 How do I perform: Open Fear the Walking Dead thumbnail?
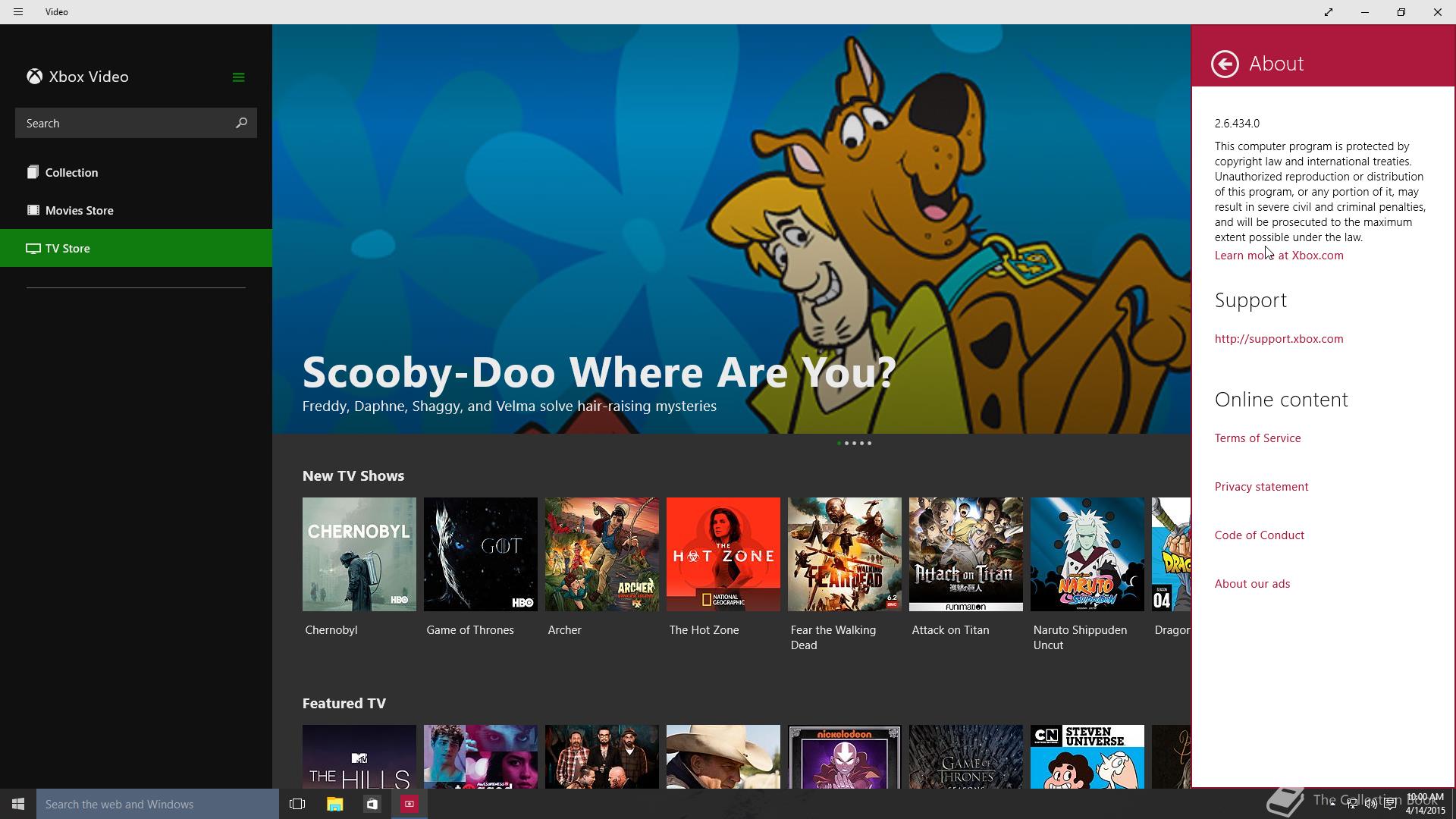coord(845,554)
